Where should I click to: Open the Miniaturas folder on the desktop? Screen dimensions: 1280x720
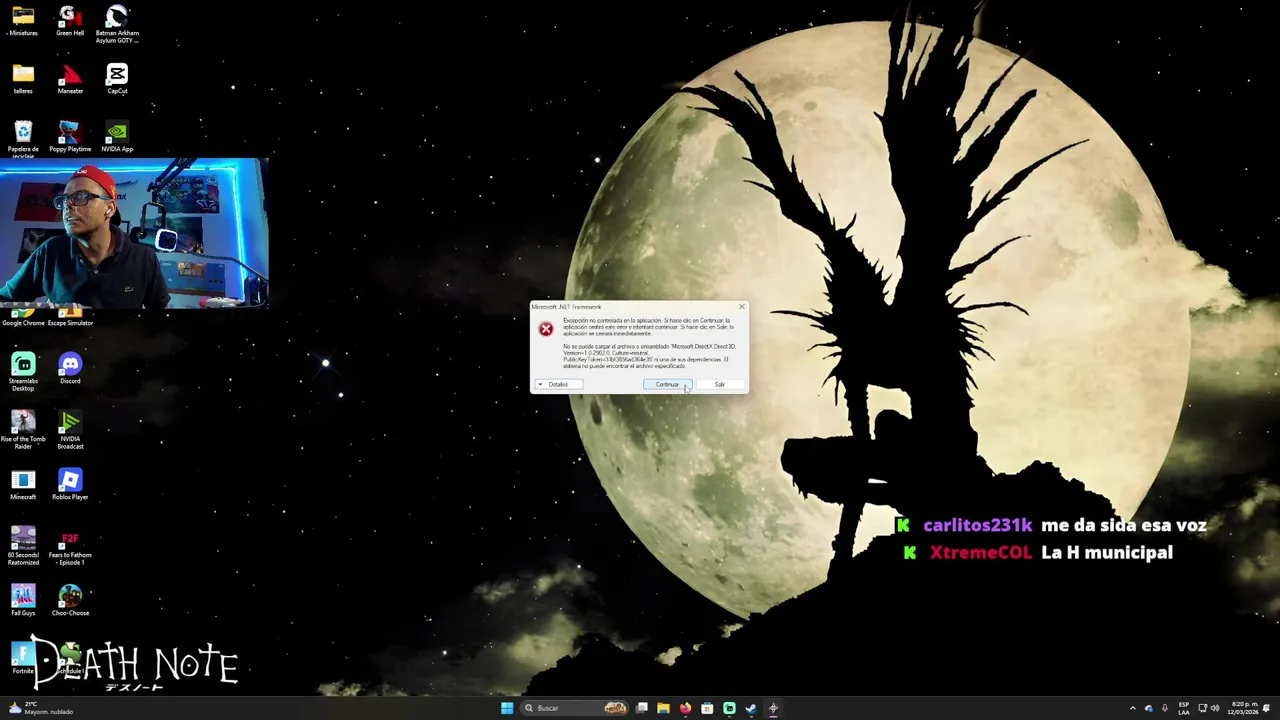(23, 21)
